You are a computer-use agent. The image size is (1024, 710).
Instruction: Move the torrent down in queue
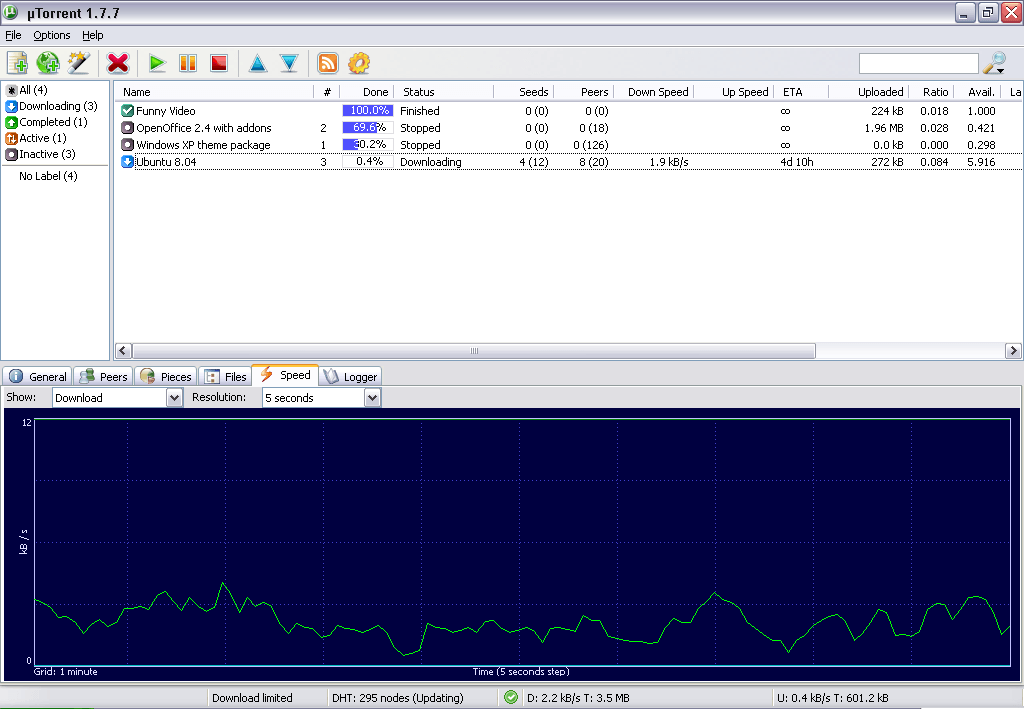[x=288, y=62]
